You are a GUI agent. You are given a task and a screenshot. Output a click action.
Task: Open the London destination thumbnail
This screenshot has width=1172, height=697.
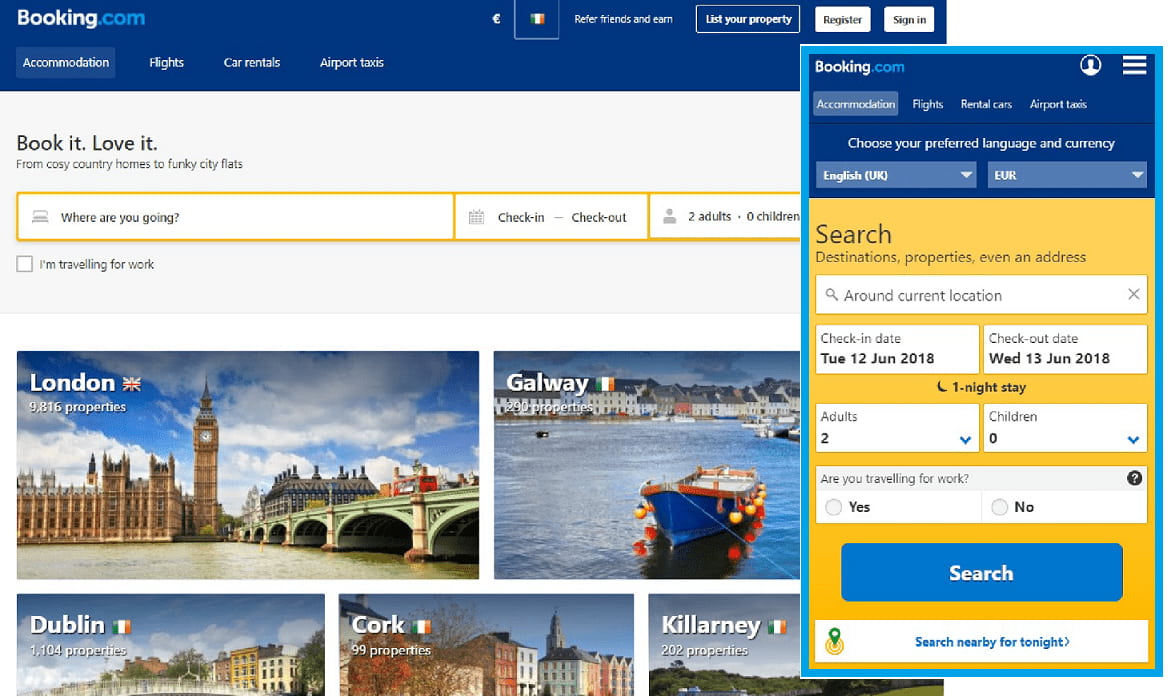coord(248,465)
